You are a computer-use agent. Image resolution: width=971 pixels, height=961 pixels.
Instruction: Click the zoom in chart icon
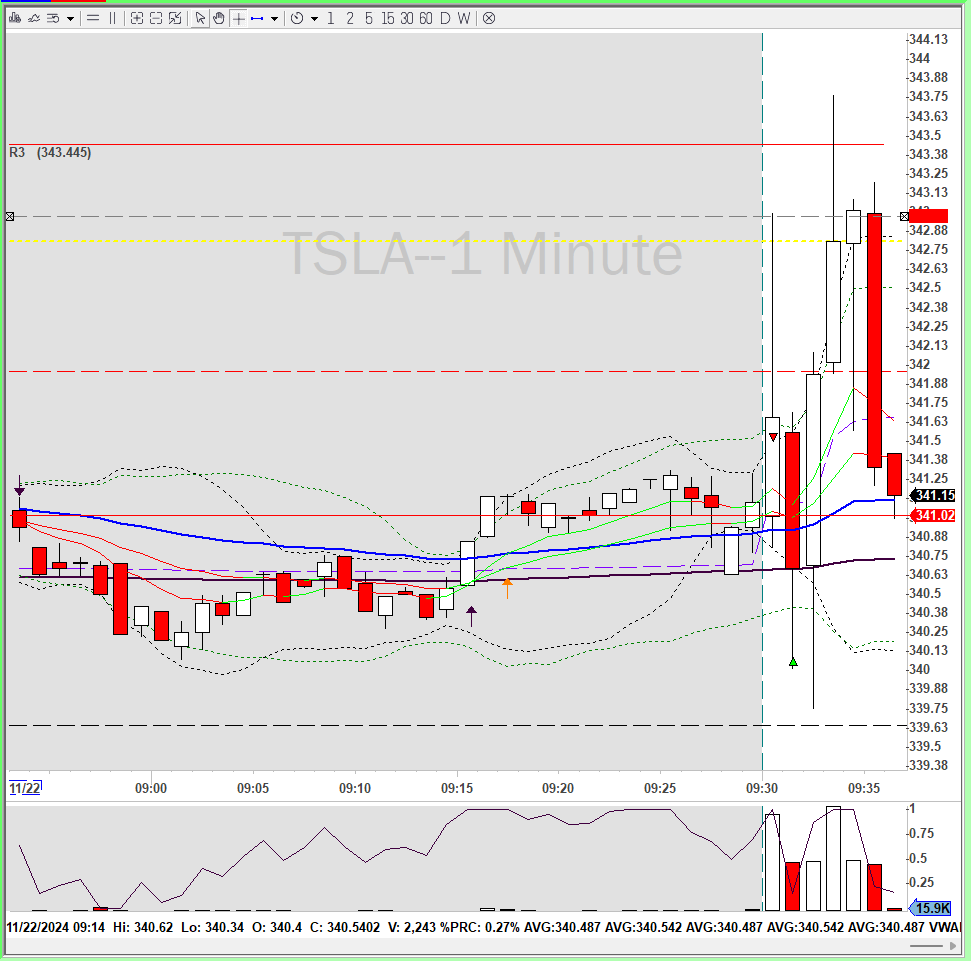137,19
